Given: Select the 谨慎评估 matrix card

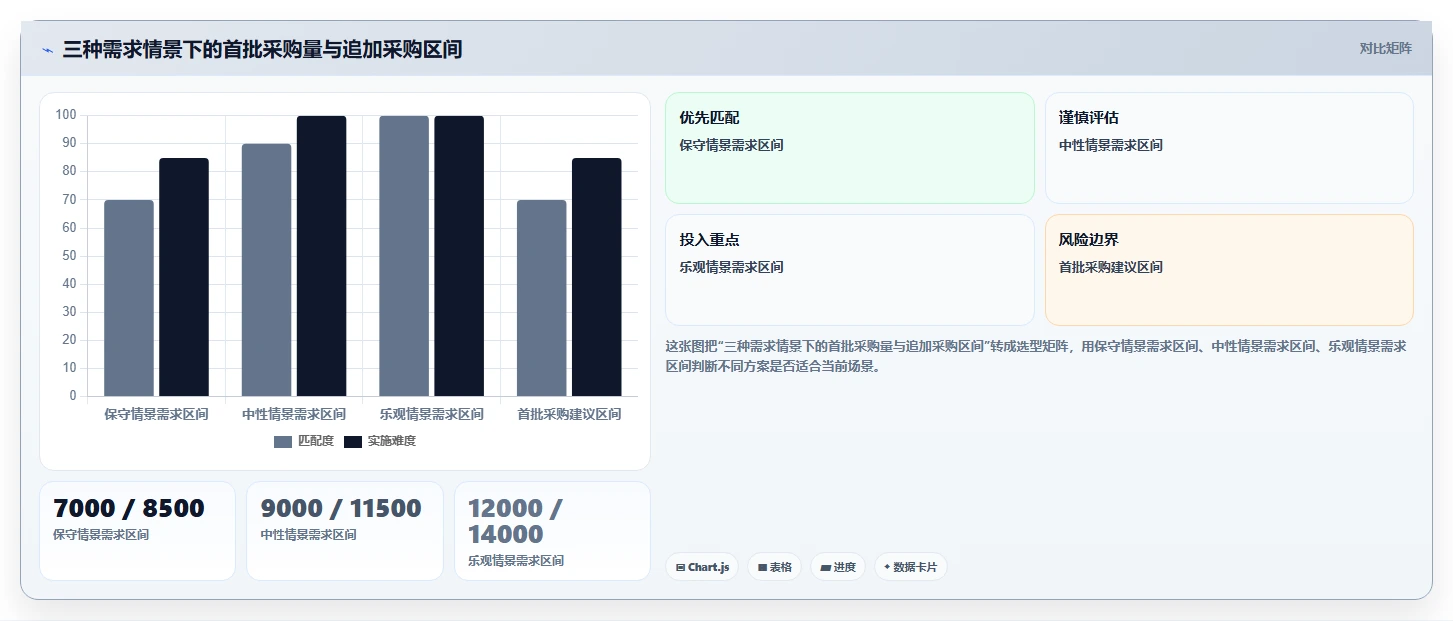Looking at the screenshot, I should [1229, 148].
